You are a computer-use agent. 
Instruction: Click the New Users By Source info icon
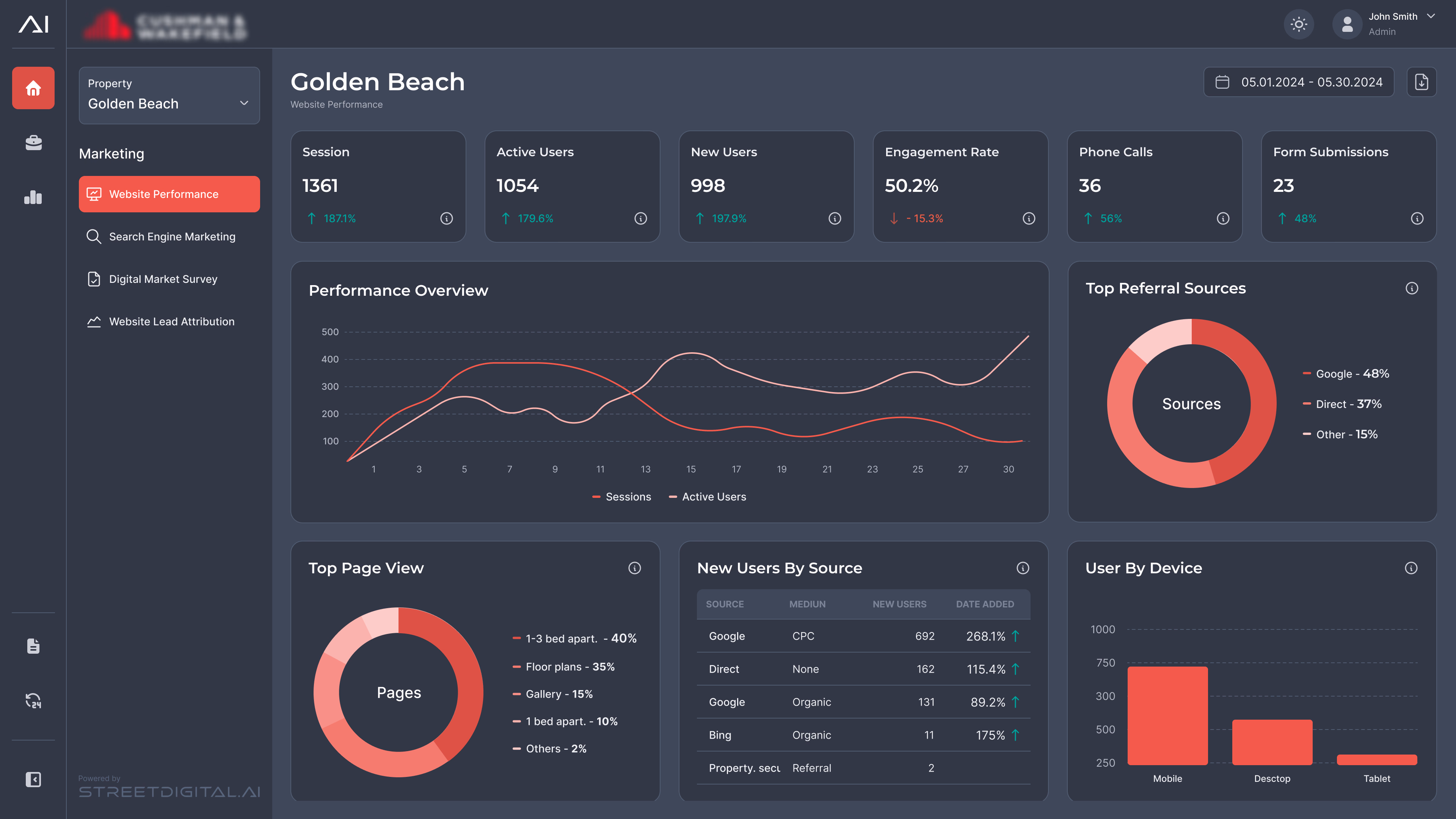[x=1023, y=568]
